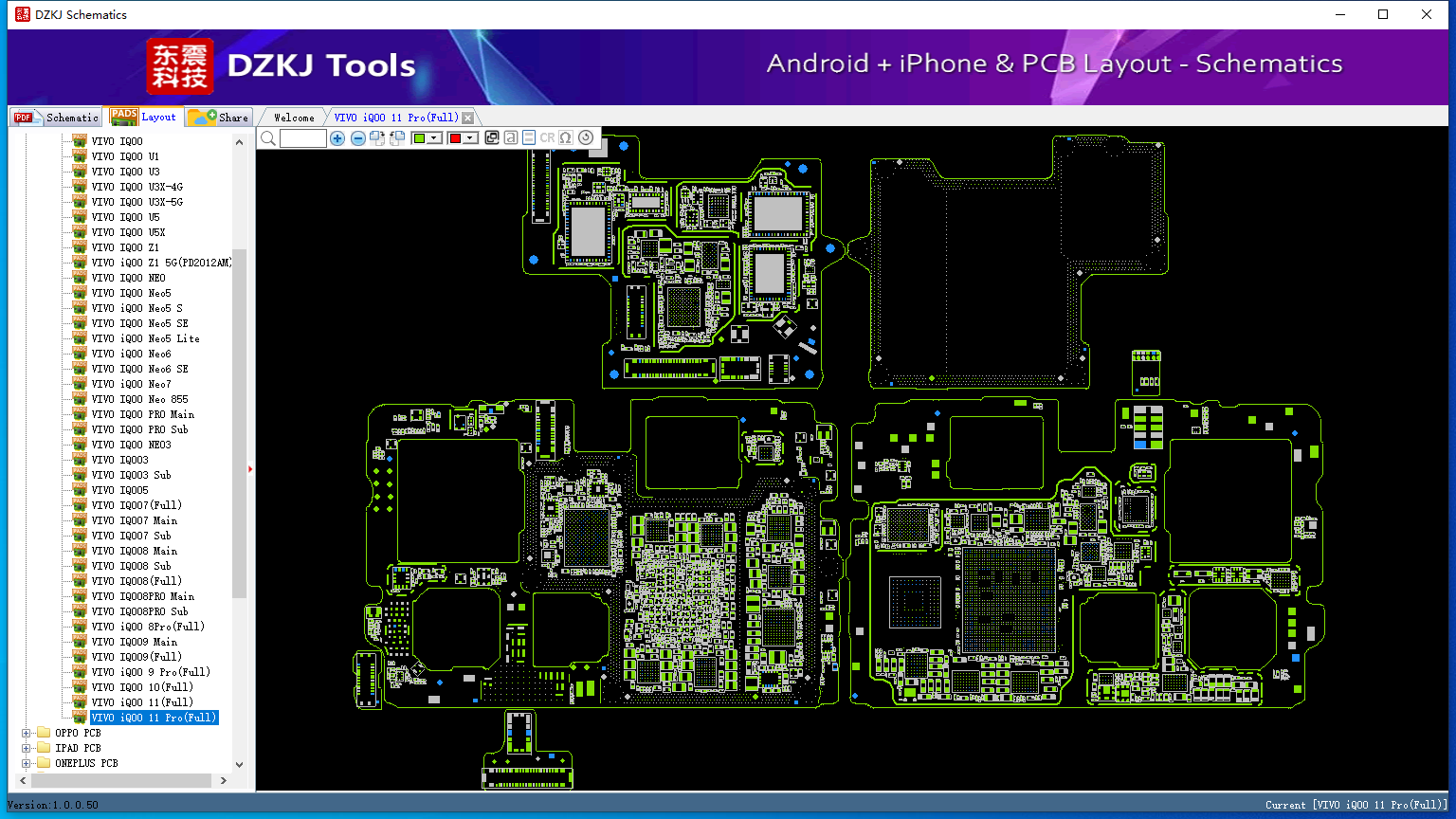The width and height of the screenshot is (1456, 819).
Task: Click the green color swatch
Action: [x=419, y=138]
